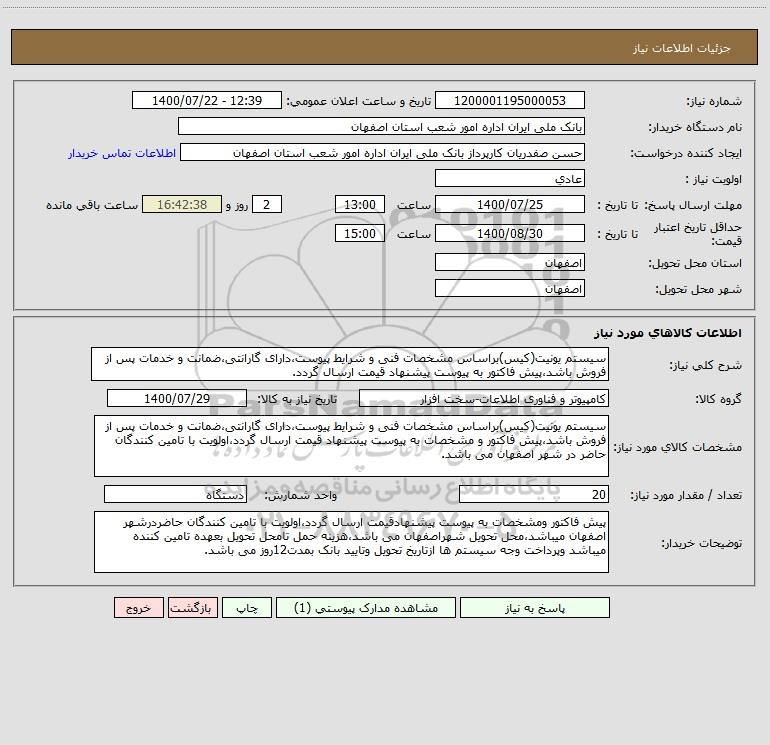Click the شماره نیاز label
770x745 pixels.
714,101
